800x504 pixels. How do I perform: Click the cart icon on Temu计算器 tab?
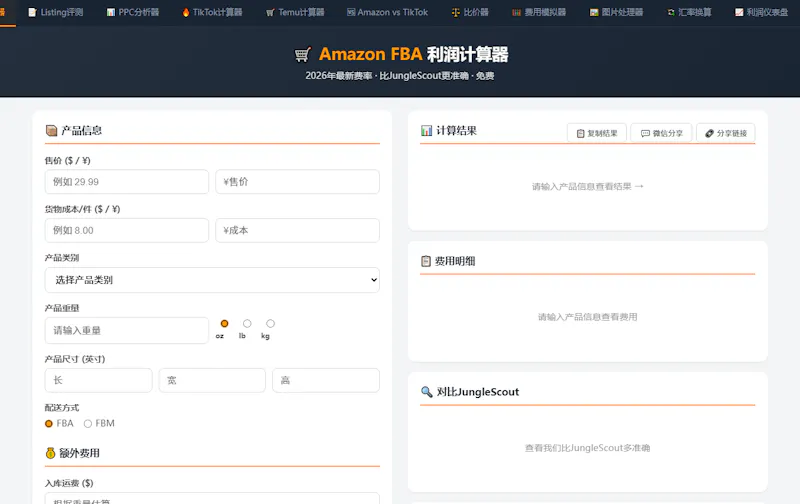[x=270, y=12]
